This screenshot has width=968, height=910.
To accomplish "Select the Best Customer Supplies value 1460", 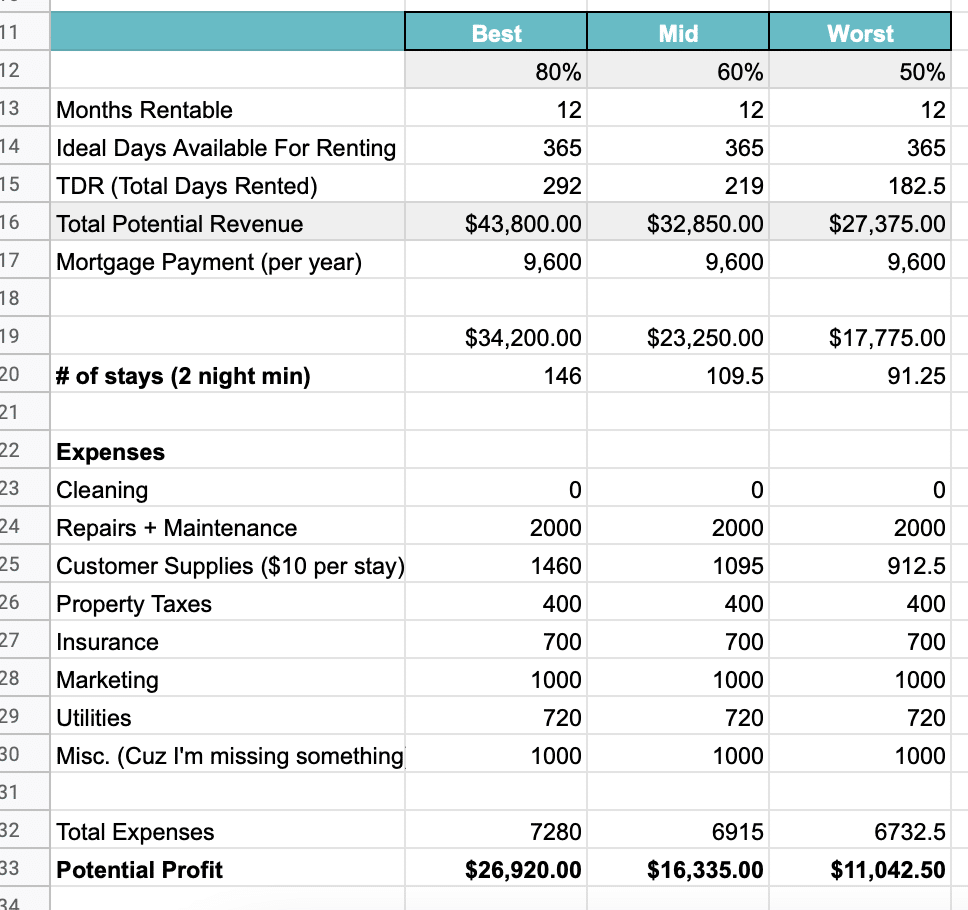I will click(x=496, y=564).
